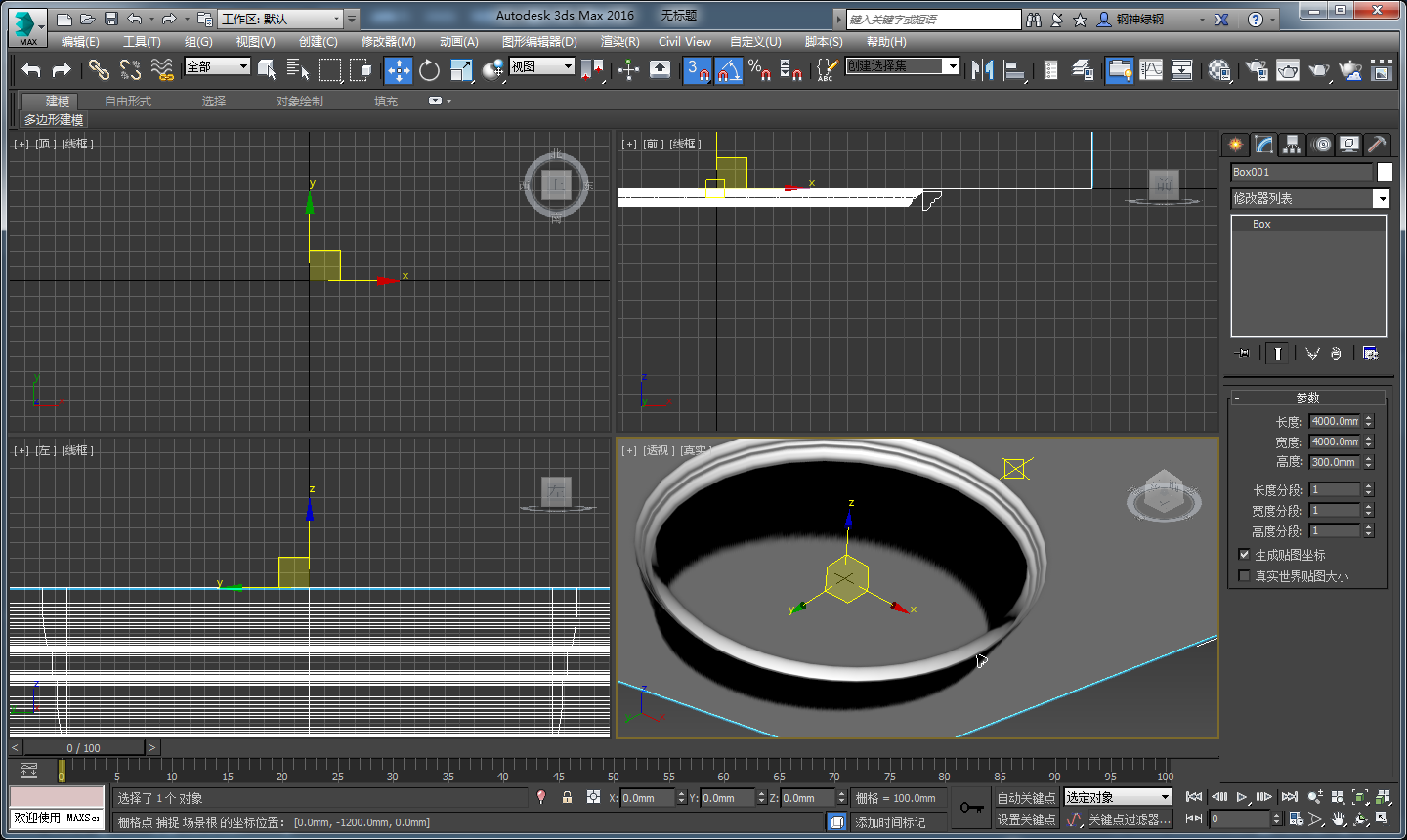The image size is (1407, 840).
Task: Activate the Select and Link tool
Action: coord(99,69)
